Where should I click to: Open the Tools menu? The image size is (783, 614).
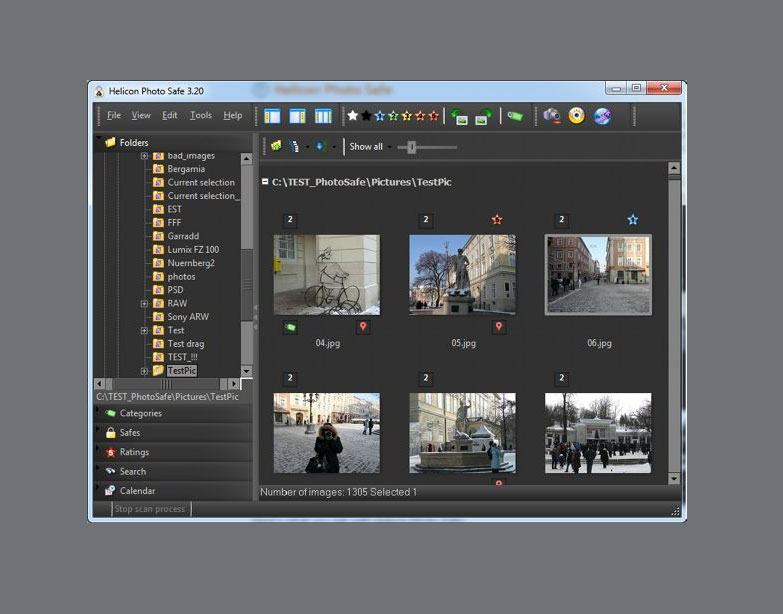(x=201, y=115)
